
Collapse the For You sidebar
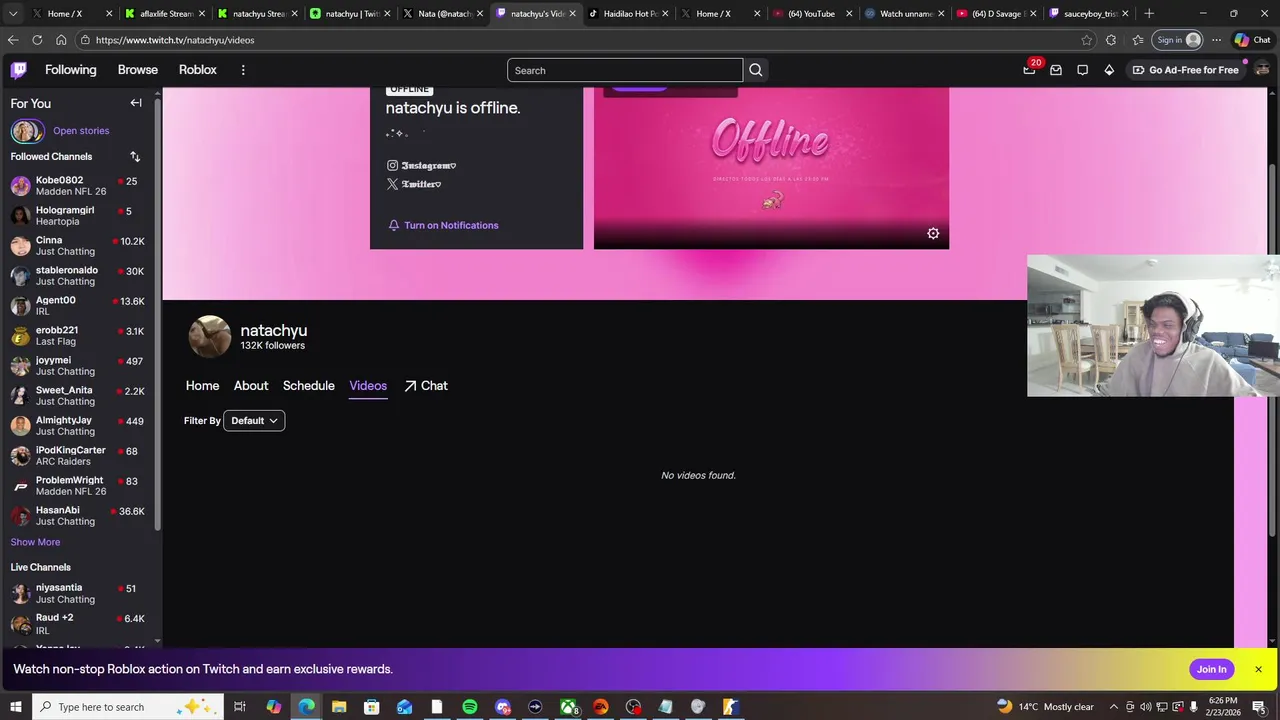pos(136,103)
